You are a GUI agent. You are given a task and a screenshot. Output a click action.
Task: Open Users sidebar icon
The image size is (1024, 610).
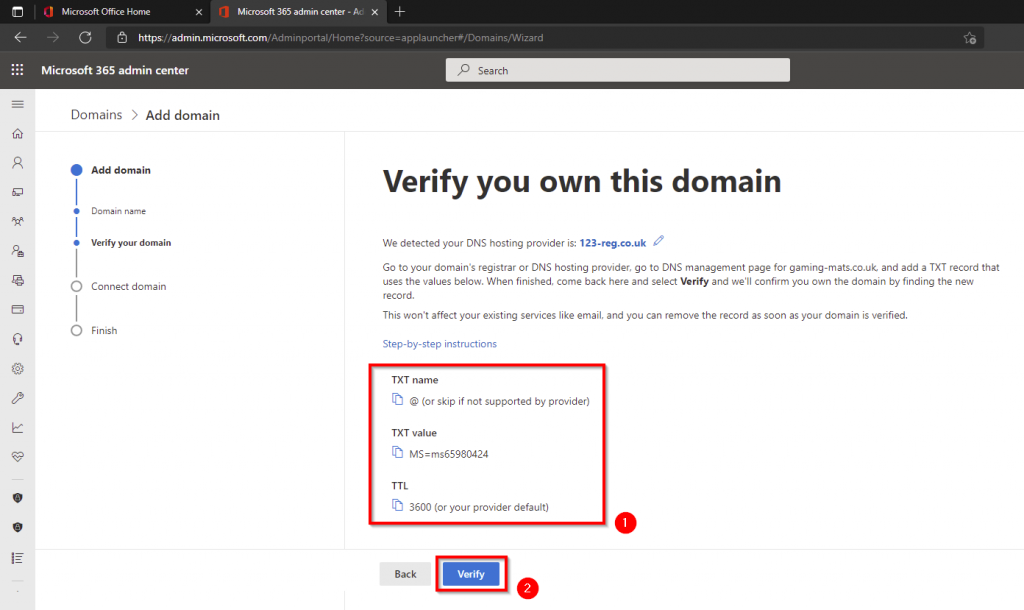(18, 163)
